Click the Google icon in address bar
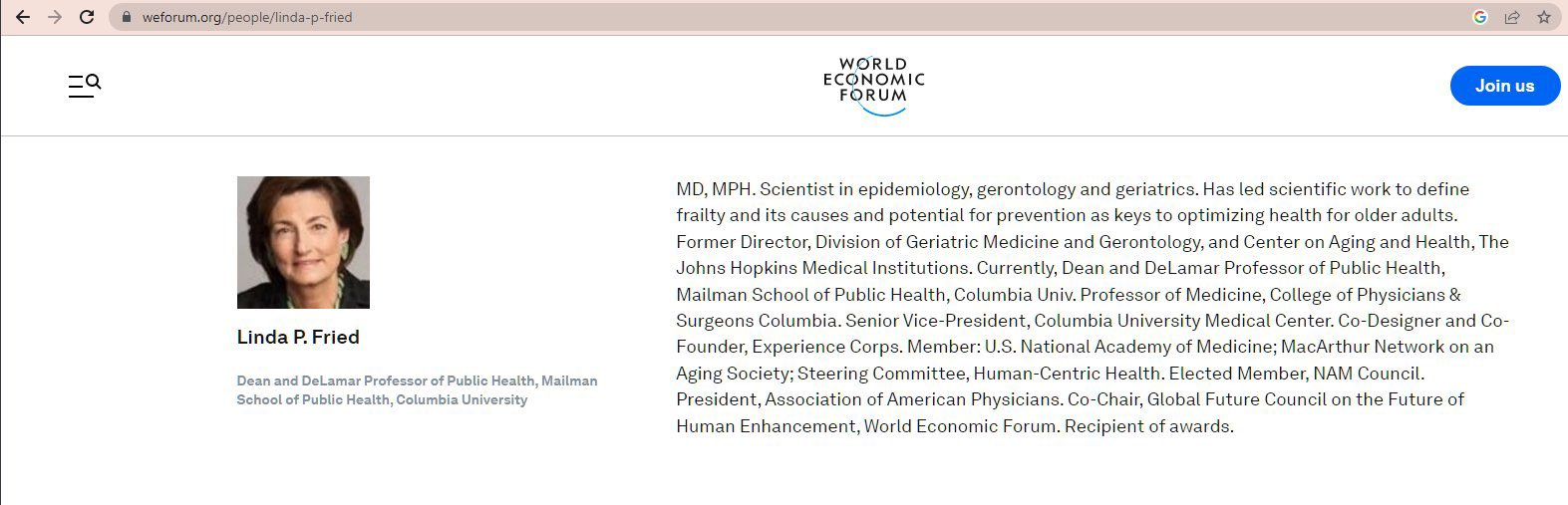 [1480, 17]
